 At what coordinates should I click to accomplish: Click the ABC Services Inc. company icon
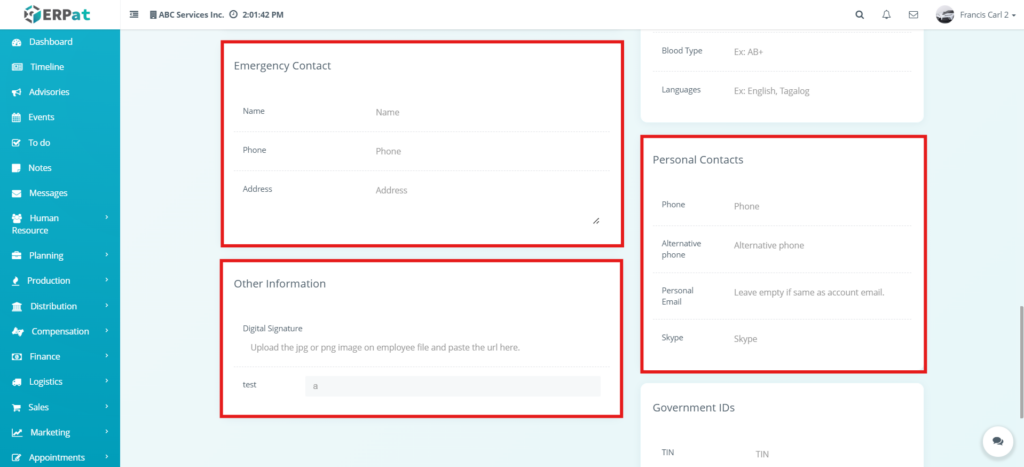tap(153, 15)
